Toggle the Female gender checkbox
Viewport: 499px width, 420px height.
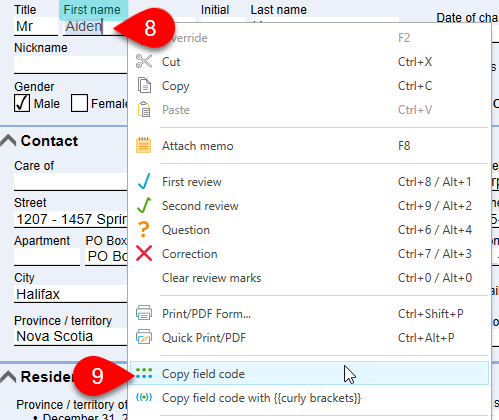tap(79, 103)
